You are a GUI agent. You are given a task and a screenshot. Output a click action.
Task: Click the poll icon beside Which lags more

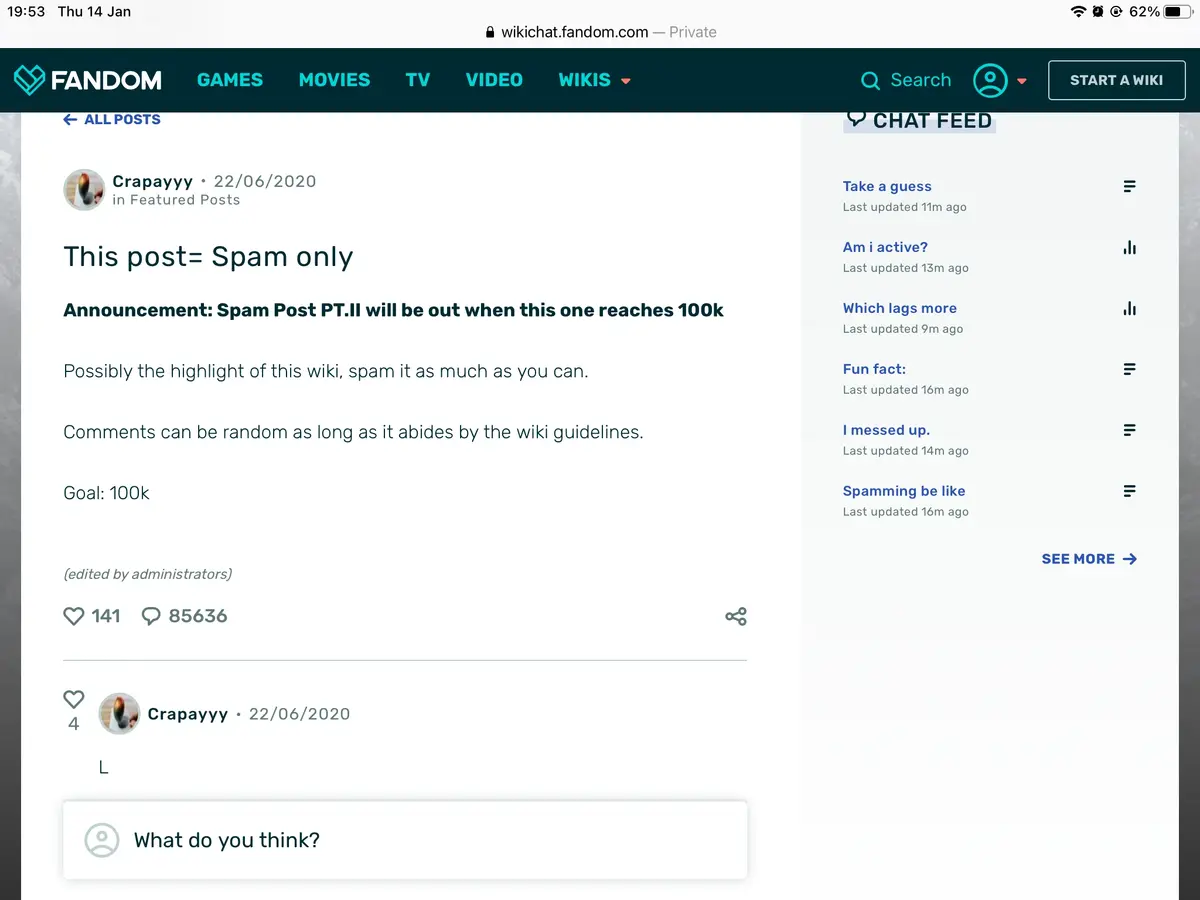coord(1129,308)
